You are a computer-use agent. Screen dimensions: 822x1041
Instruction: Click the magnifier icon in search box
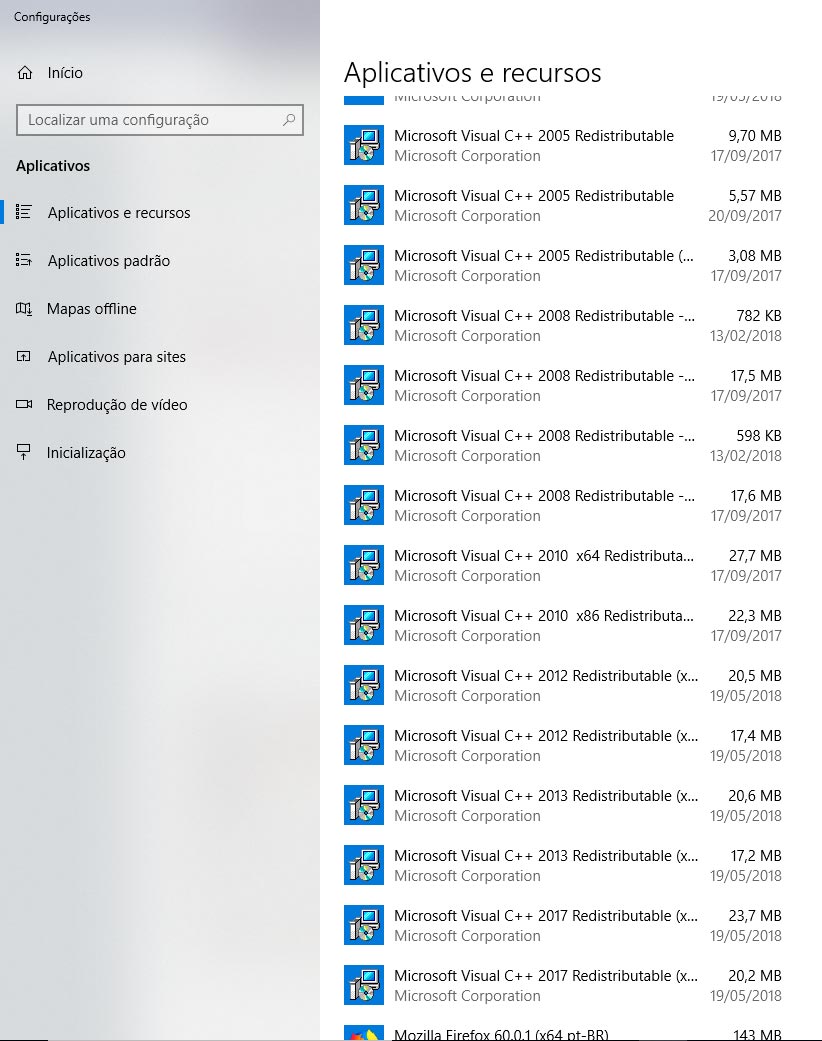289,120
